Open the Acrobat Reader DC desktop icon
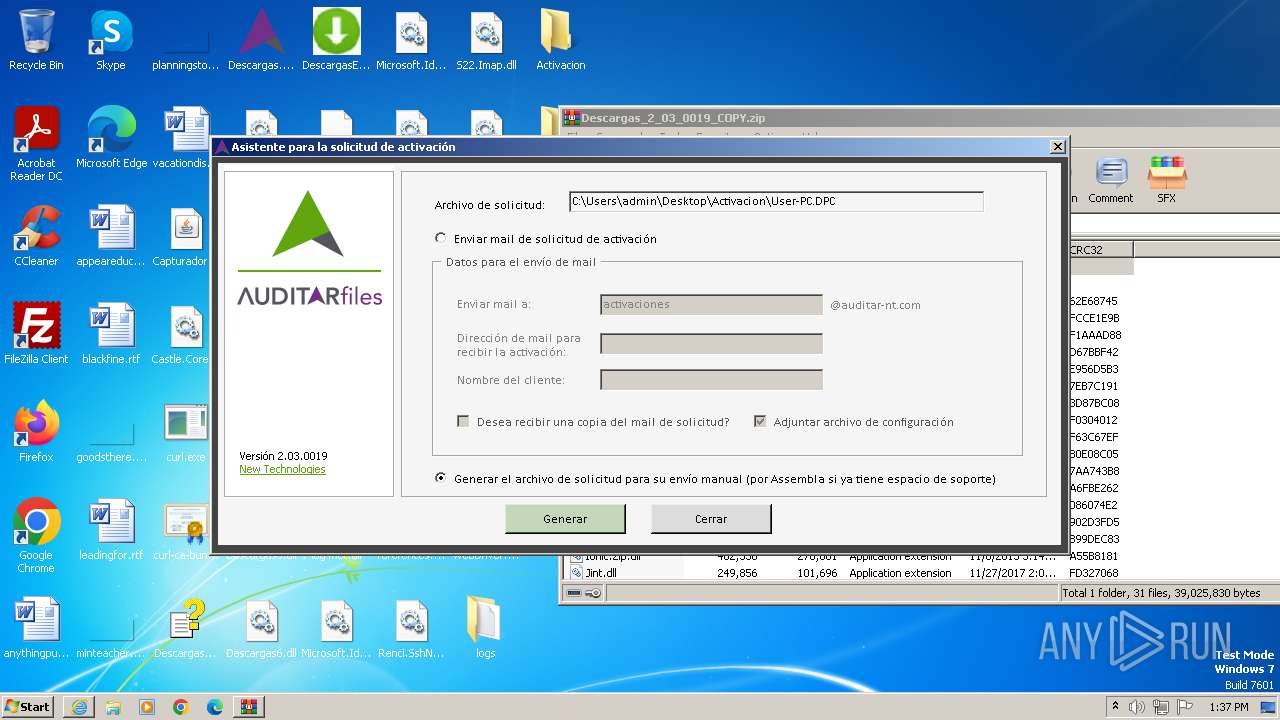The width and height of the screenshot is (1280, 720). [36, 144]
